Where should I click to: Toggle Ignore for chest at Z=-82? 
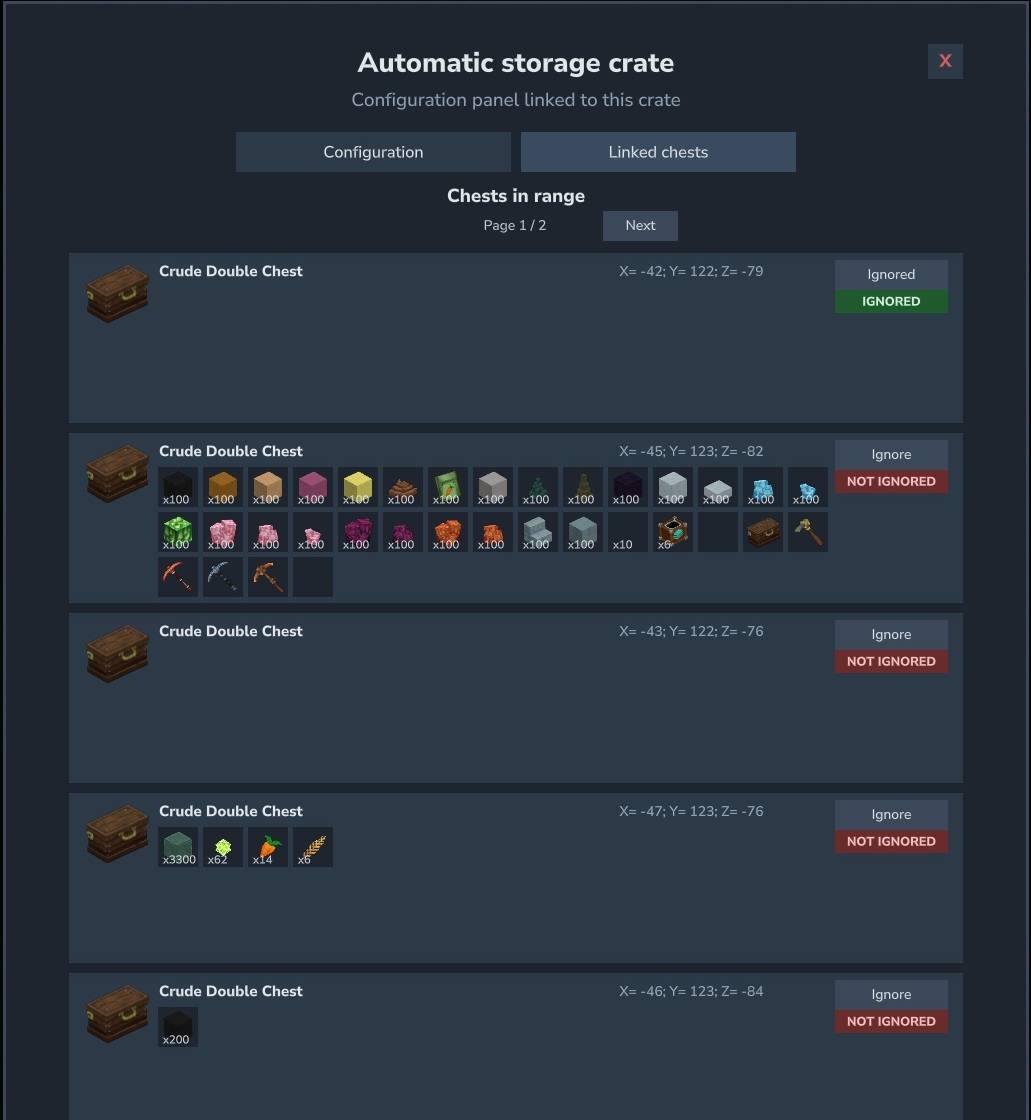coord(891,454)
